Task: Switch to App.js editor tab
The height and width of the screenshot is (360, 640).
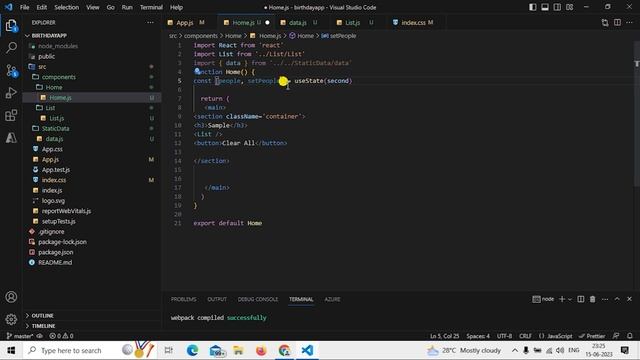Action: [186, 22]
